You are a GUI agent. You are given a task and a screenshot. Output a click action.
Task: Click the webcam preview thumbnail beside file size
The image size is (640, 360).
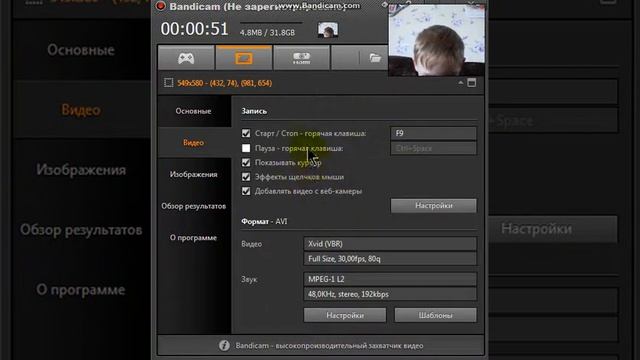pos(328,30)
